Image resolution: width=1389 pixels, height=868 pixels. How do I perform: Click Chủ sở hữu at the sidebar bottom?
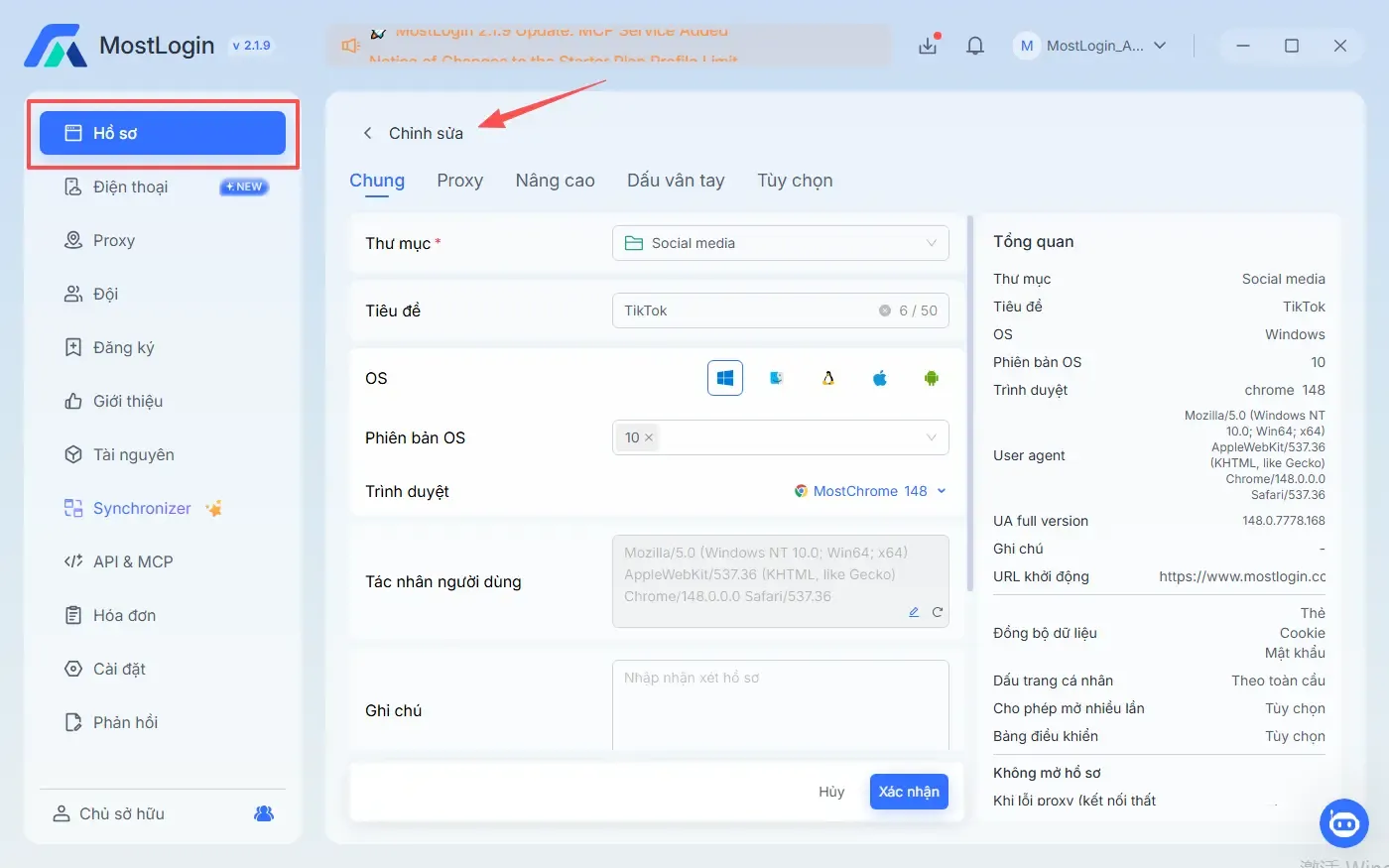122,813
